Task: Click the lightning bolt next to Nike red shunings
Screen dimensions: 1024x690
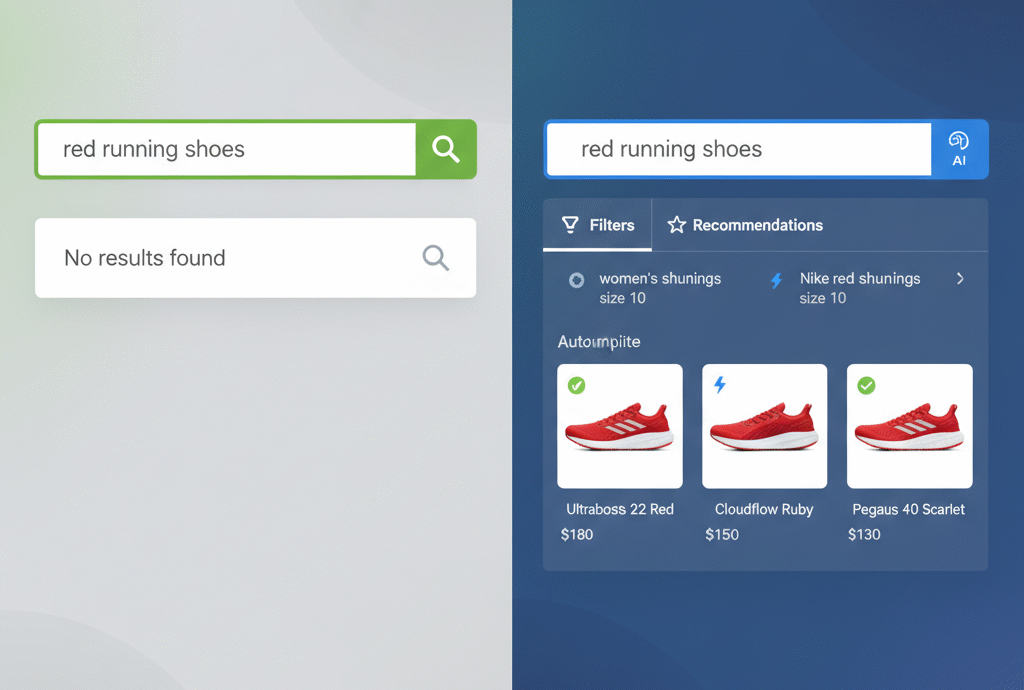Action: coord(777,280)
